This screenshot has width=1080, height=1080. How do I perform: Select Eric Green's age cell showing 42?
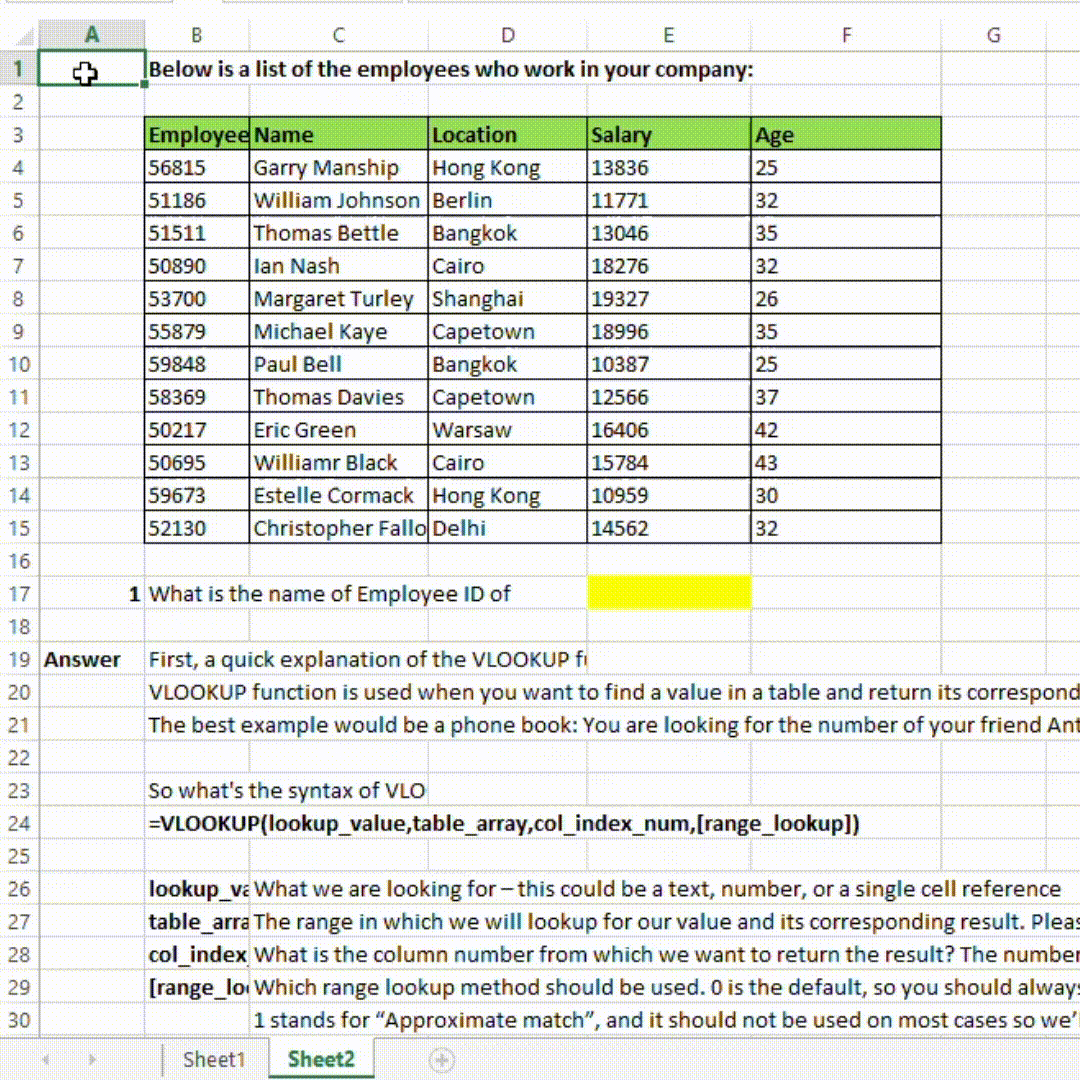tap(846, 429)
